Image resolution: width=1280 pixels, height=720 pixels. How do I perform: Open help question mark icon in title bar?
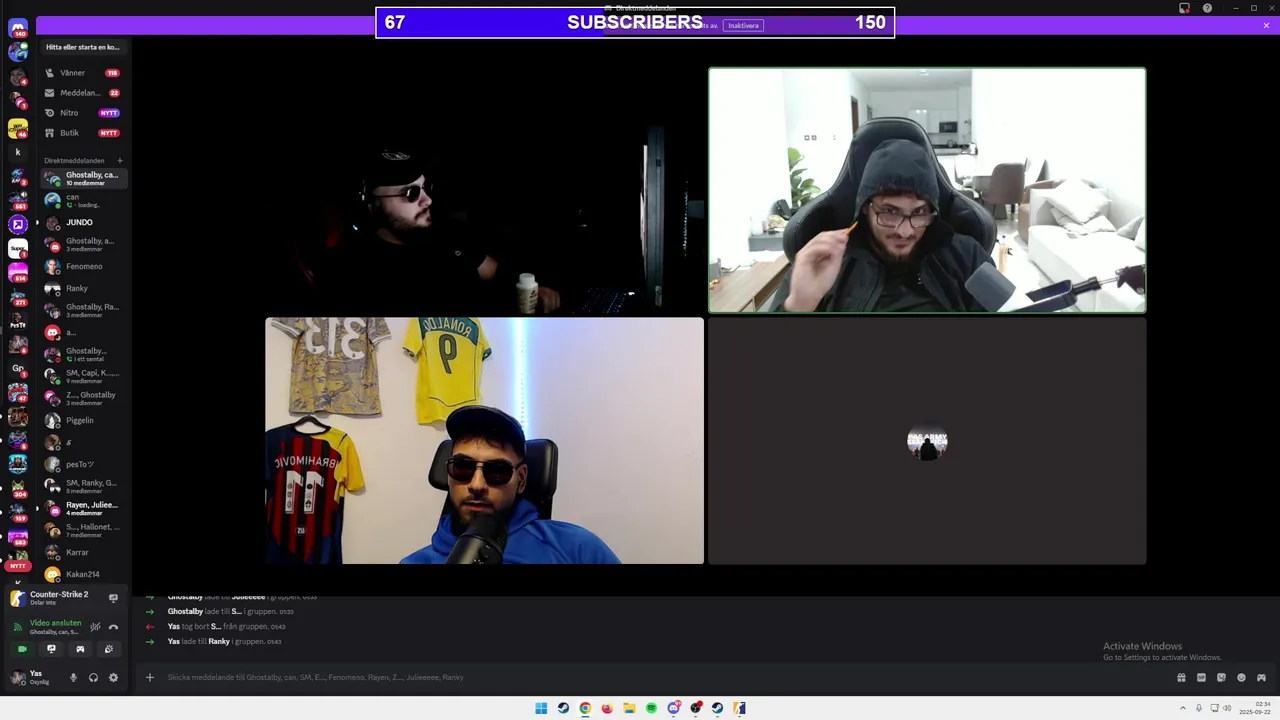click(1207, 8)
